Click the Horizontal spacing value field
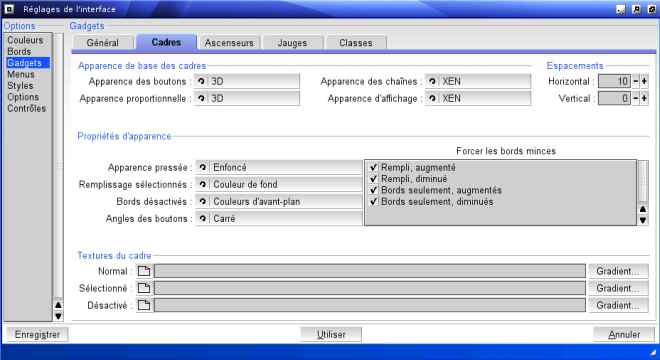This screenshot has height=360, width=660. click(x=614, y=81)
